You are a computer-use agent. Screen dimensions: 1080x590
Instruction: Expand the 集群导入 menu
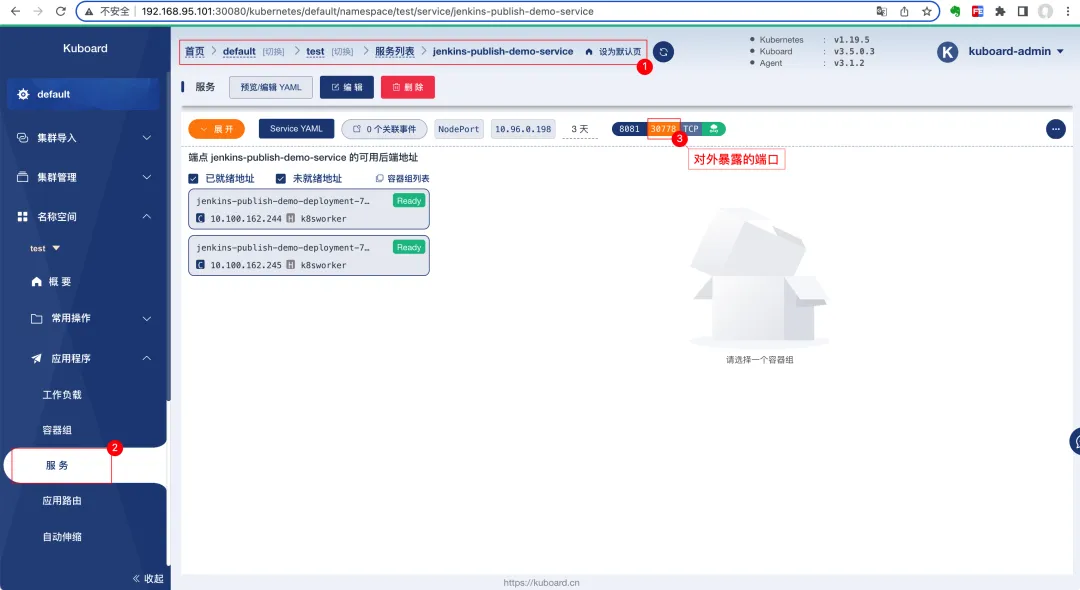pos(84,138)
